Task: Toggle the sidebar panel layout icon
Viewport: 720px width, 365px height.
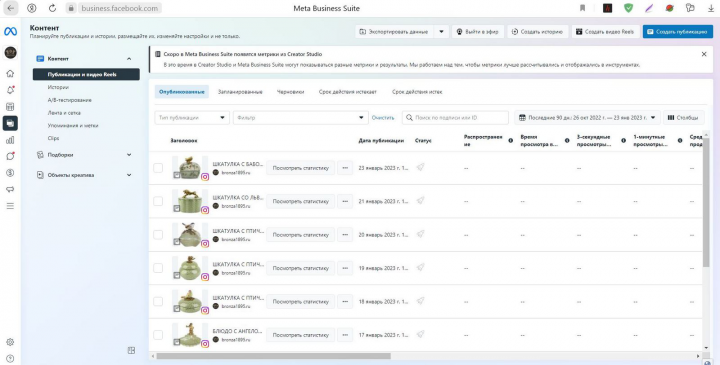Action: [x=131, y=350]
